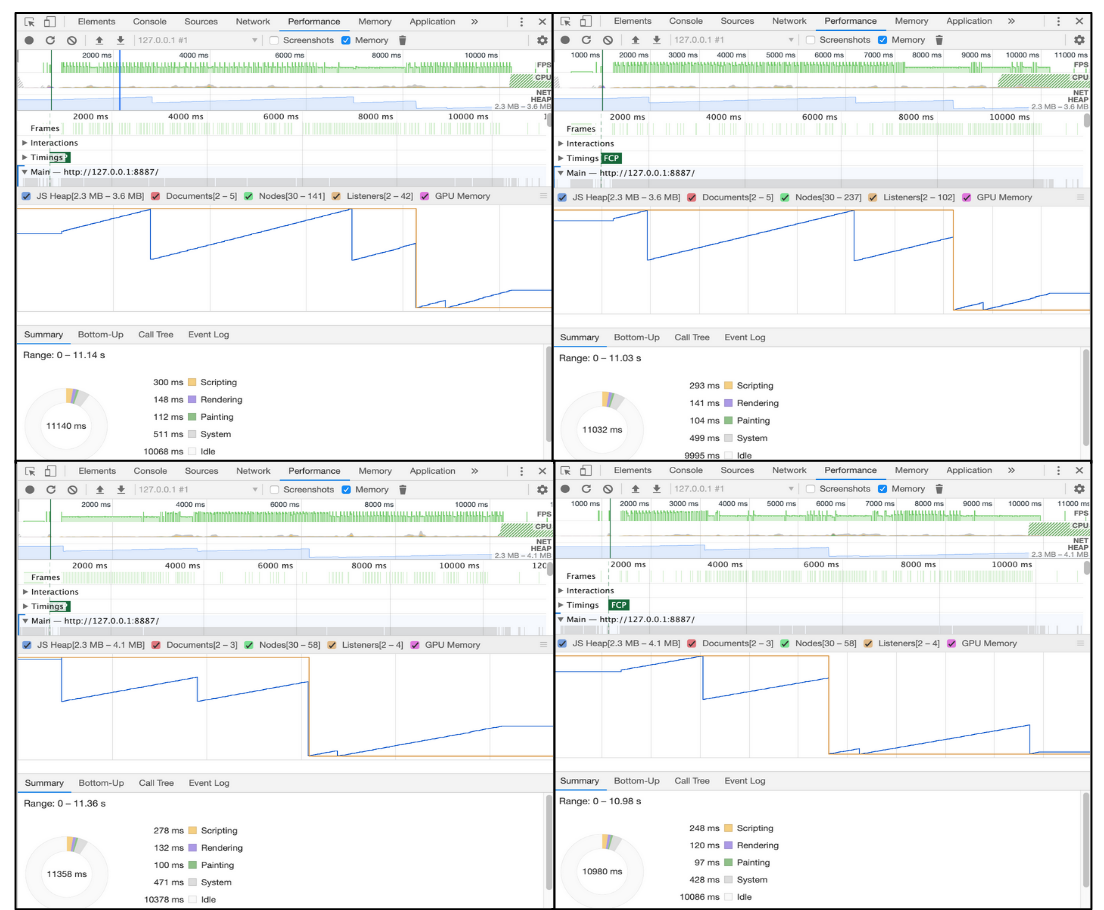1104x910 pixels.
Task: Switch to Call Tree tab in the 11.03 s panel
Action: (x=692, y=337)
